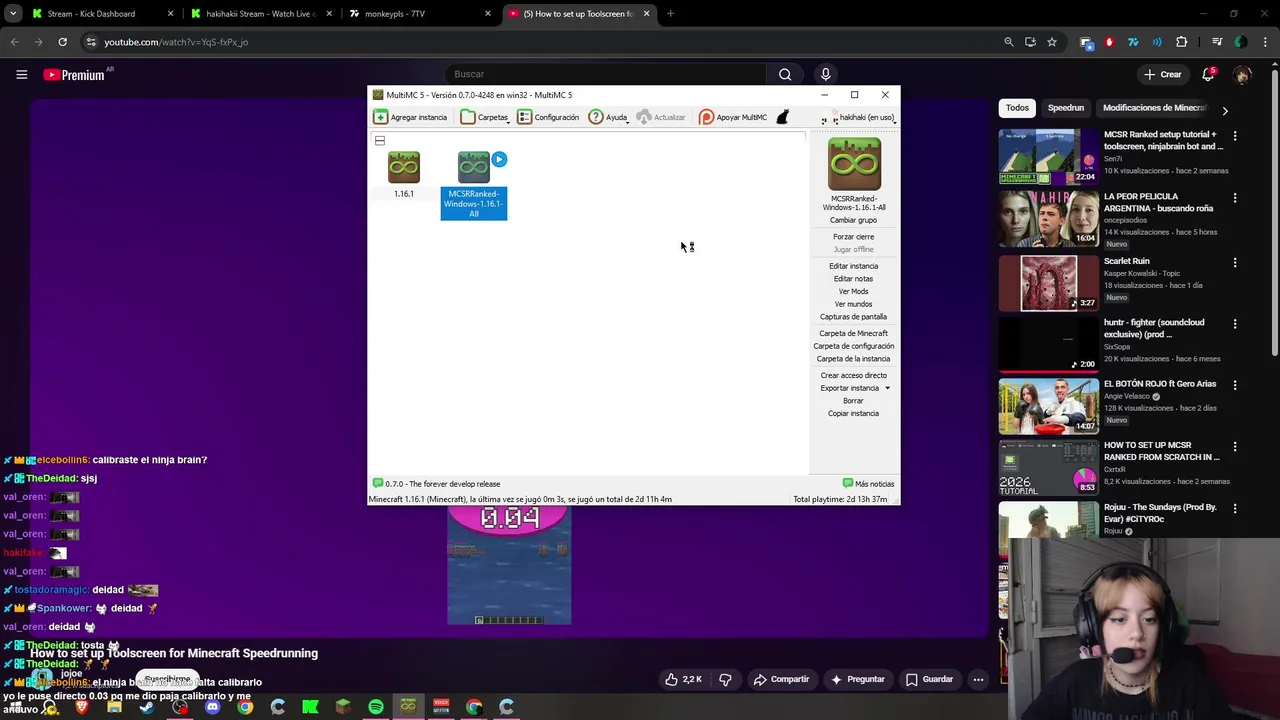Image resolution: width=1280 pixels, height=720 pixels.
Task: Open the YouTube hamburger guide menu
Action: [x=21, y=74]
